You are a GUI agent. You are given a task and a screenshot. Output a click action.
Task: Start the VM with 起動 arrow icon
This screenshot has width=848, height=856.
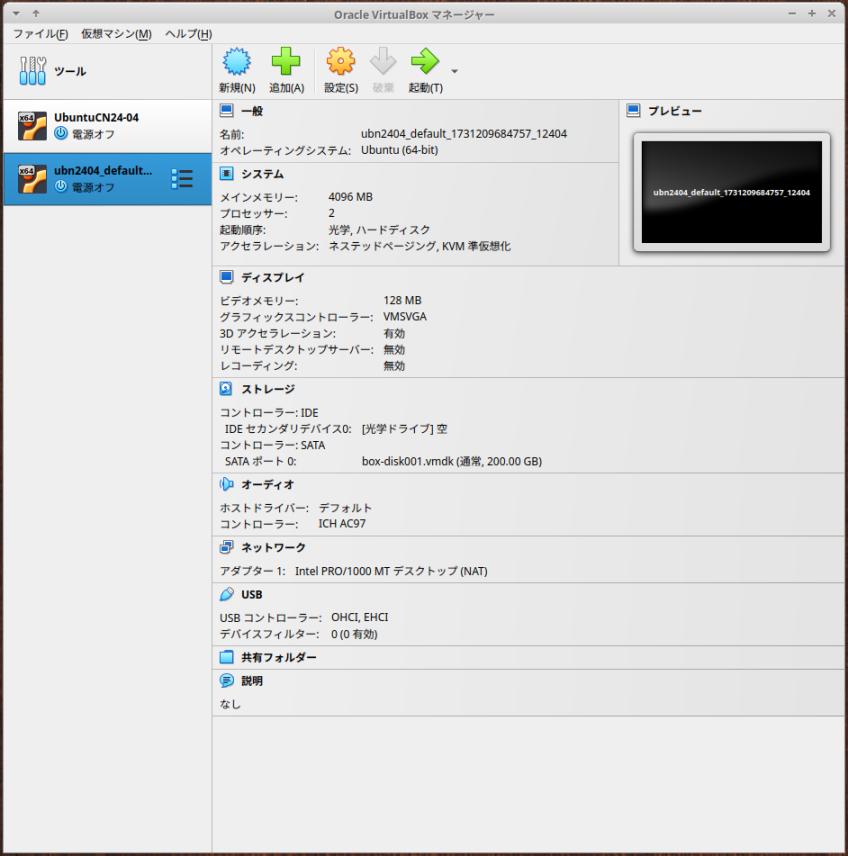pyautogui.click(x=425, y=61)
